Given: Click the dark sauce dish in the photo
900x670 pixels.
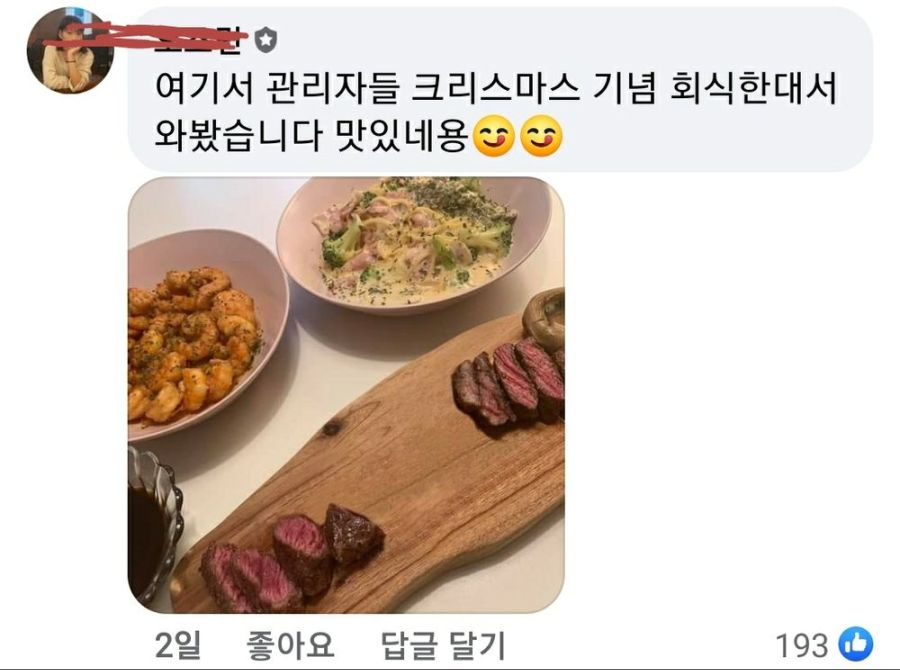Looking at the screenshot, I should pos(153,527).
